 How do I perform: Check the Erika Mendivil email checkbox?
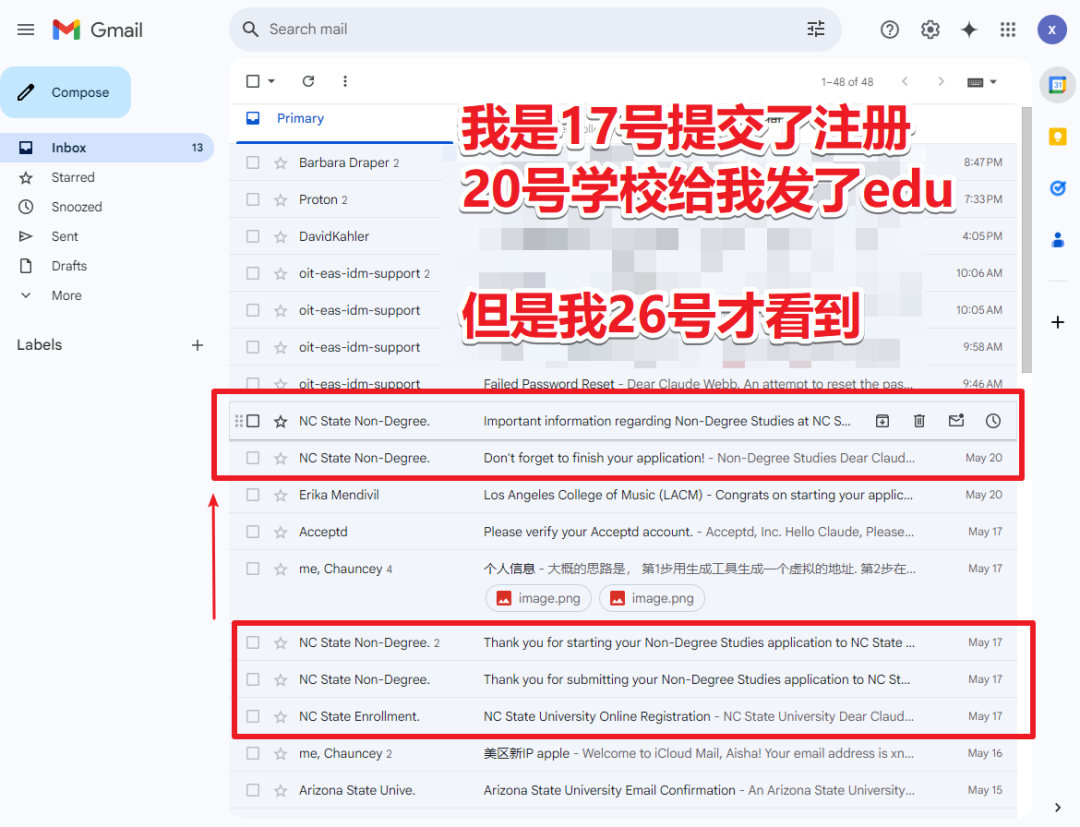[253, 494]
